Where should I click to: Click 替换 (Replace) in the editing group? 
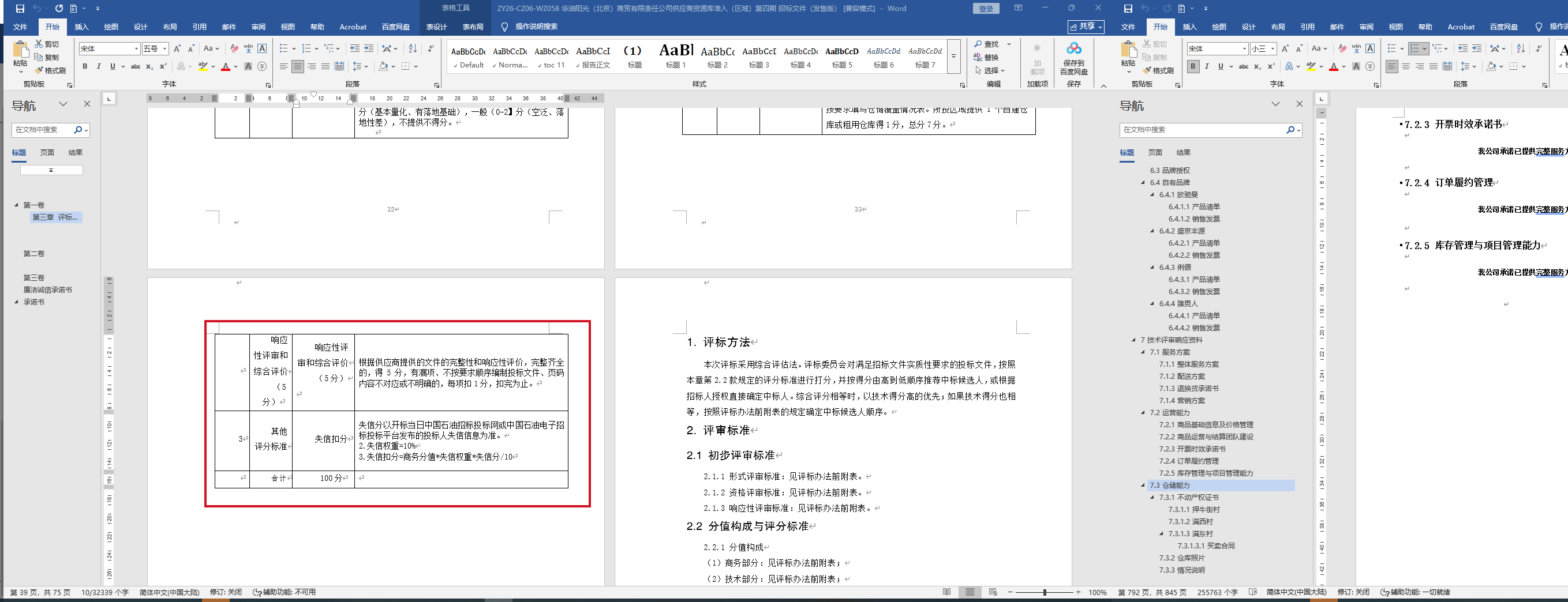tap(987, 57)
